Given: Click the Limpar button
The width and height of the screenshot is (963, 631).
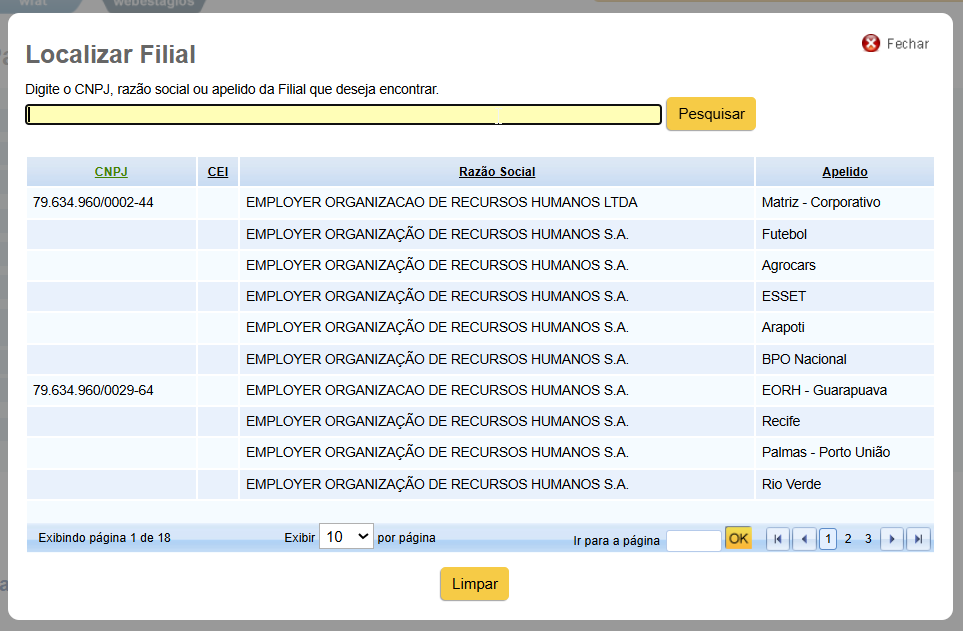Looking at the screenshot, I should (474, 584).
